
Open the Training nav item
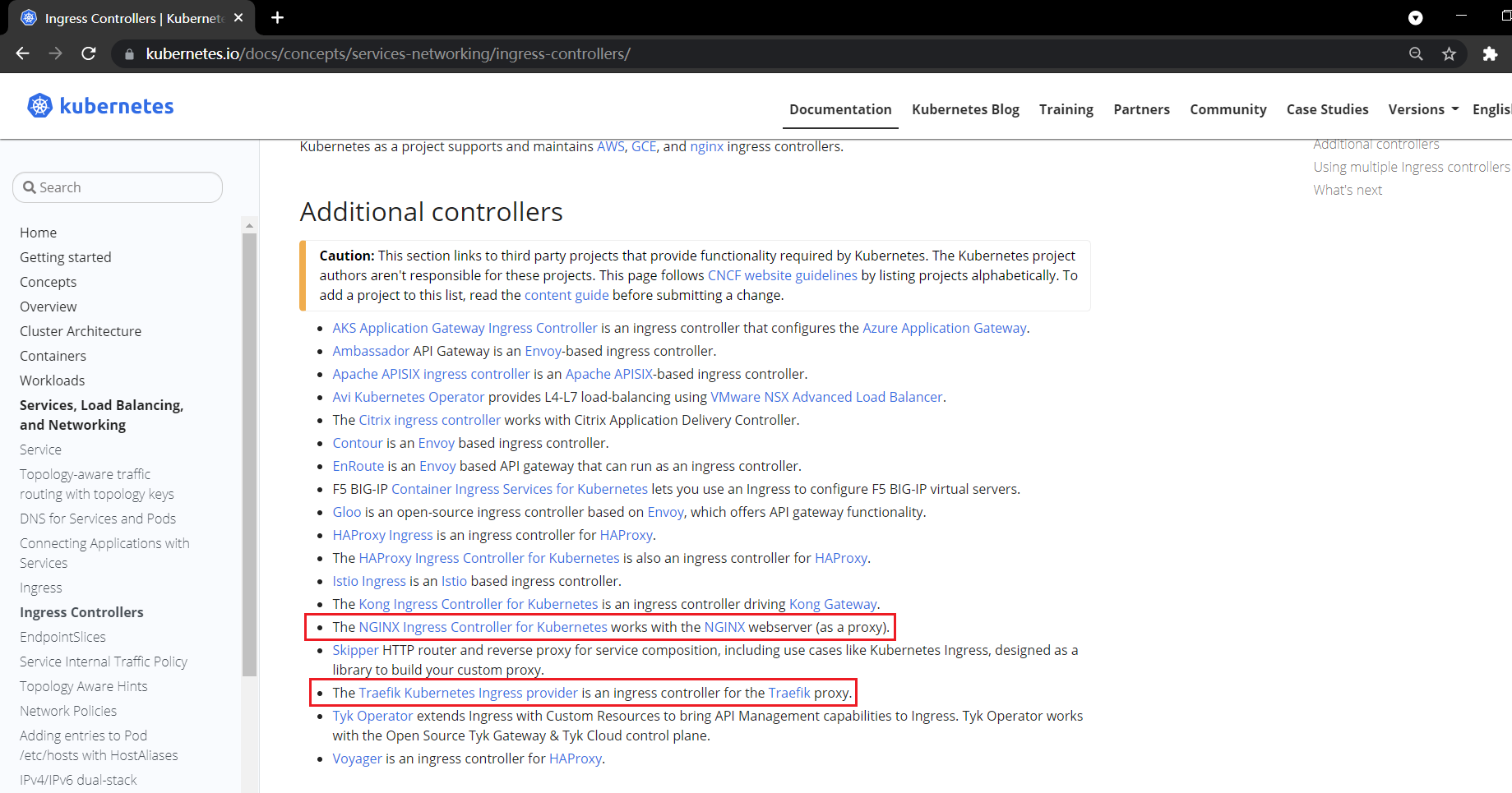1066,109
